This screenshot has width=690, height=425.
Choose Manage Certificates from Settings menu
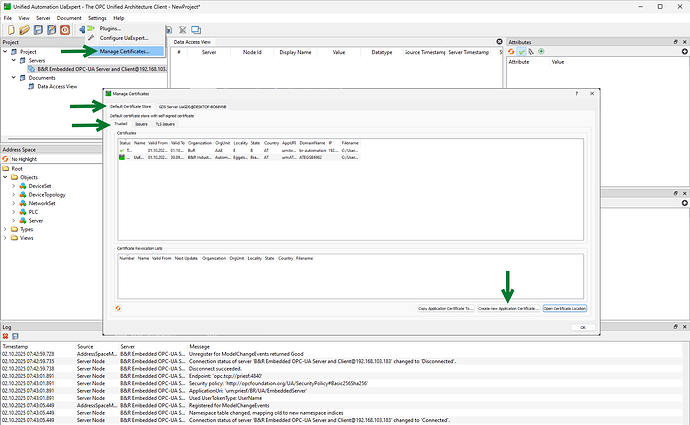pos(125,51)
